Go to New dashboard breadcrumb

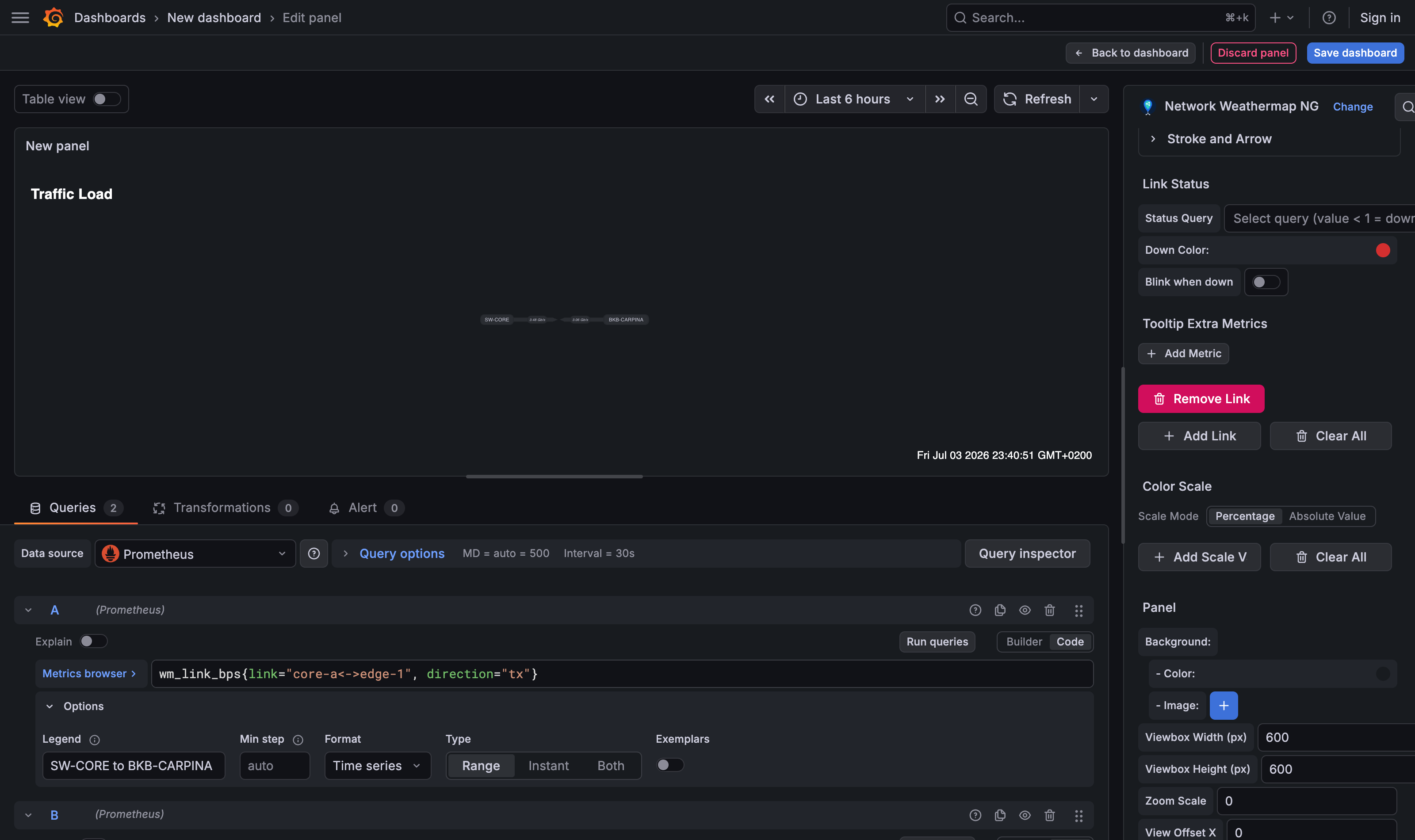214,18
